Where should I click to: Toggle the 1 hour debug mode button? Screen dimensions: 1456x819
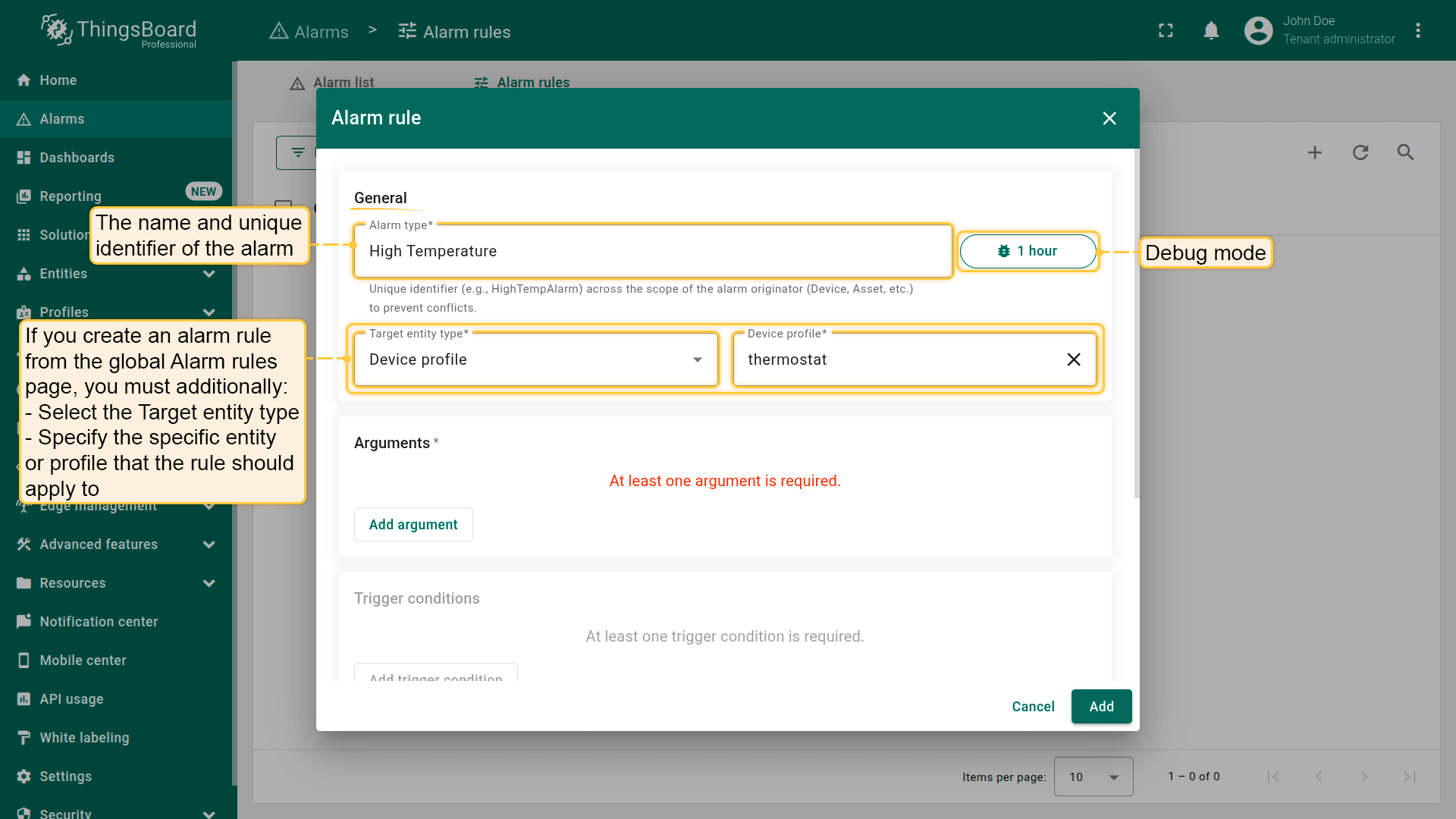[1028, 251]
